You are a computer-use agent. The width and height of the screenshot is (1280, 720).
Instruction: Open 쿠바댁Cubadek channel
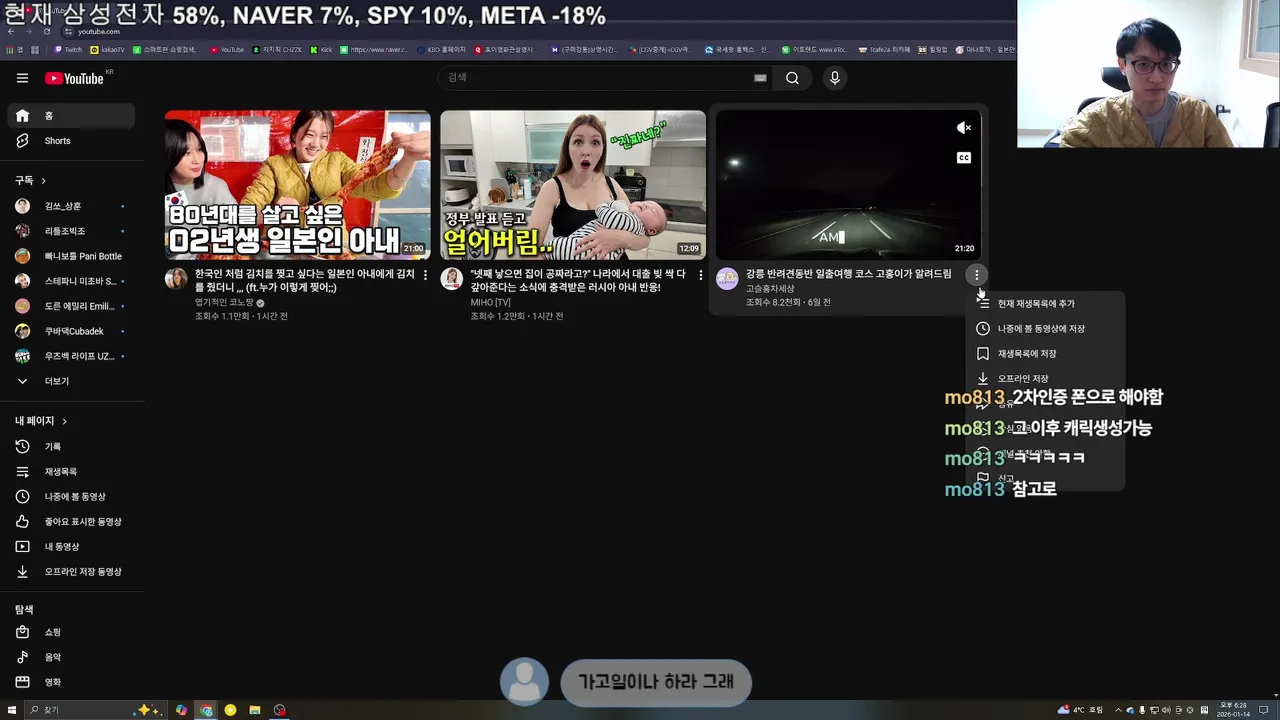click(x=70, y=331)
